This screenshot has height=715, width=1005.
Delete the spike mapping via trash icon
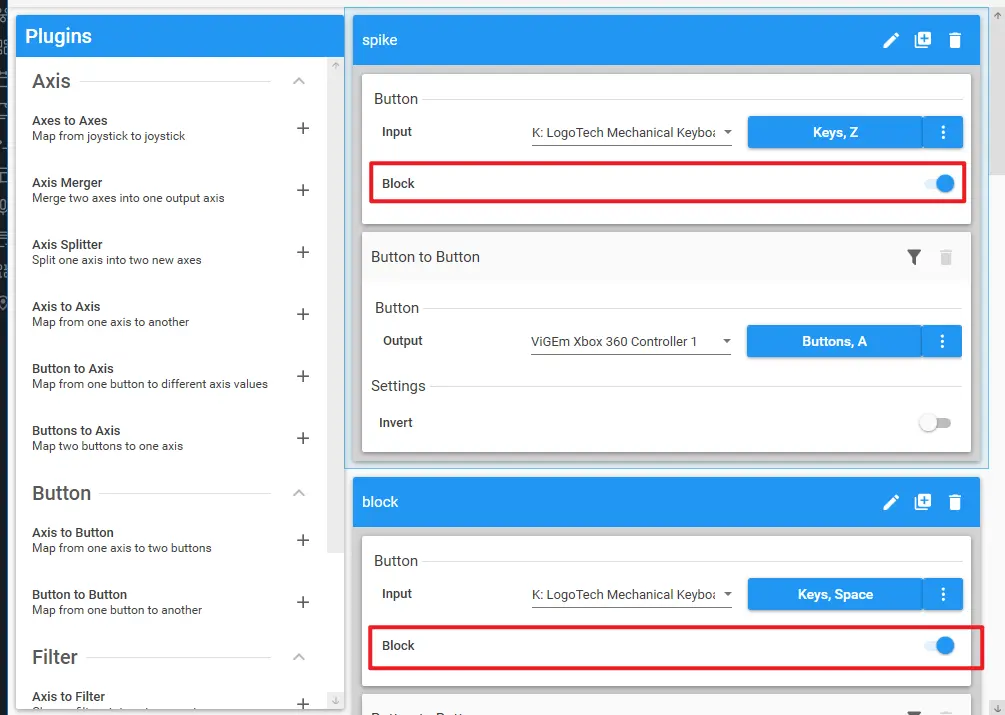[x=955, y=41]
